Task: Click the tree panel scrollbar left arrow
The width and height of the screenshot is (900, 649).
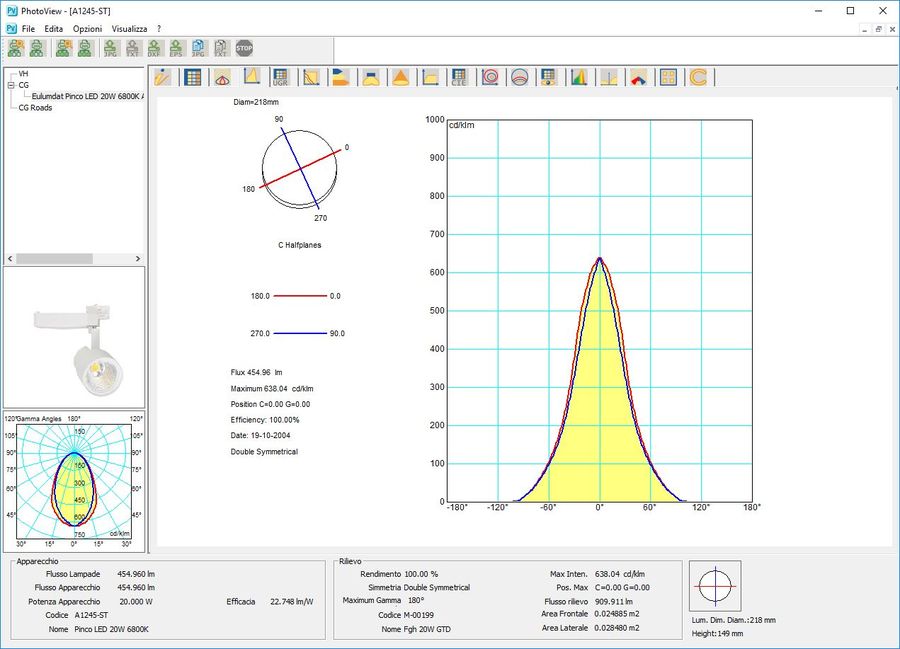Action: click(10, 259)
